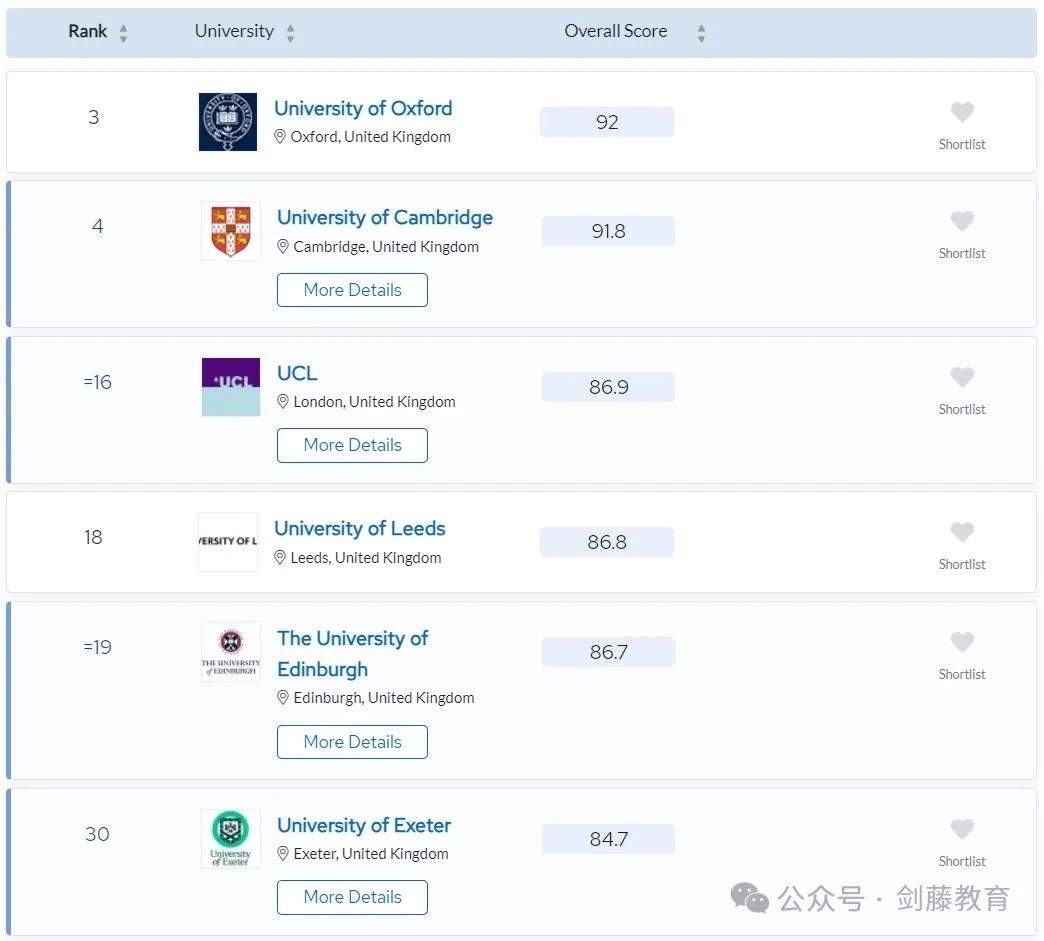Open University of Cambridge link
Viewport: 1044px width, 941px height.
(385, 217)
